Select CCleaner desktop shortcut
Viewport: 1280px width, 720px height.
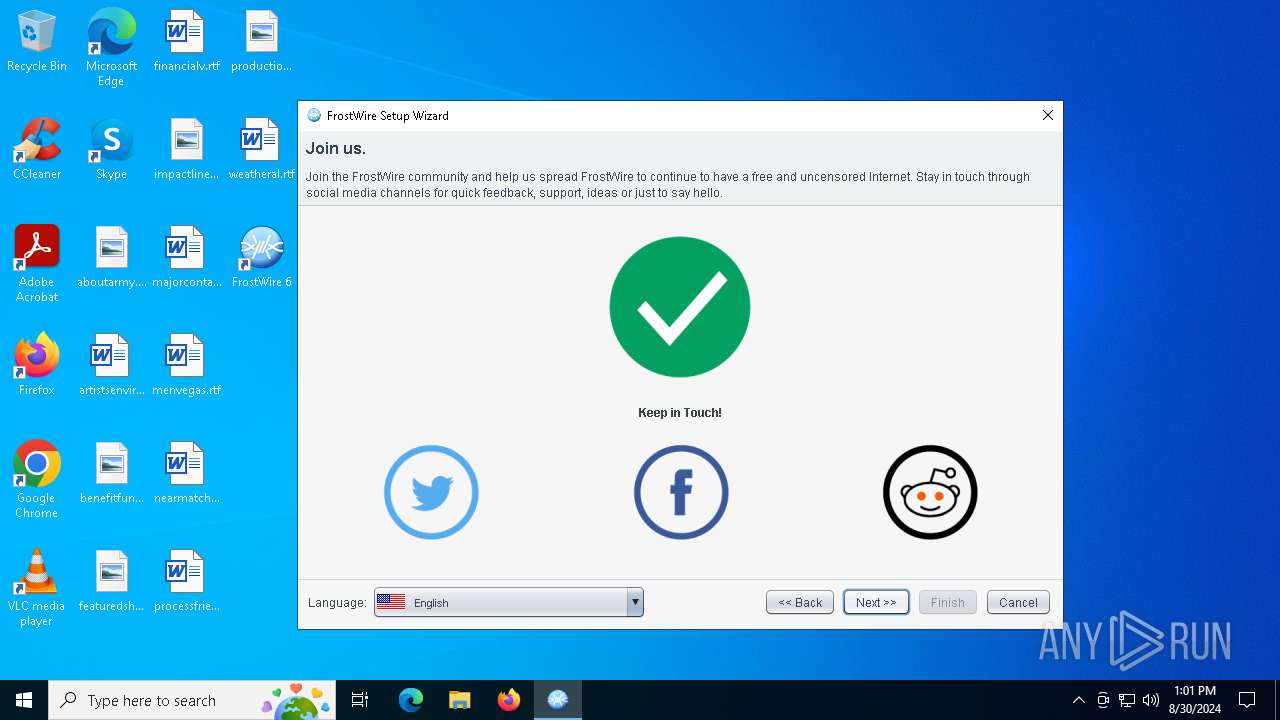point(37,149)
